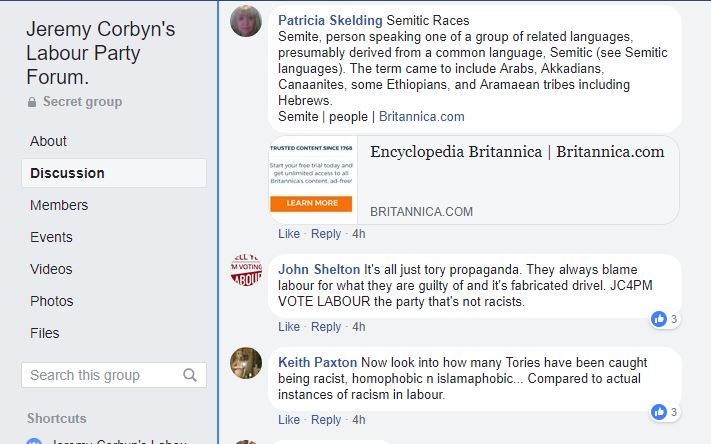
Task: Like Patricia Skelding's comment
Action: (x=289, y=234)
